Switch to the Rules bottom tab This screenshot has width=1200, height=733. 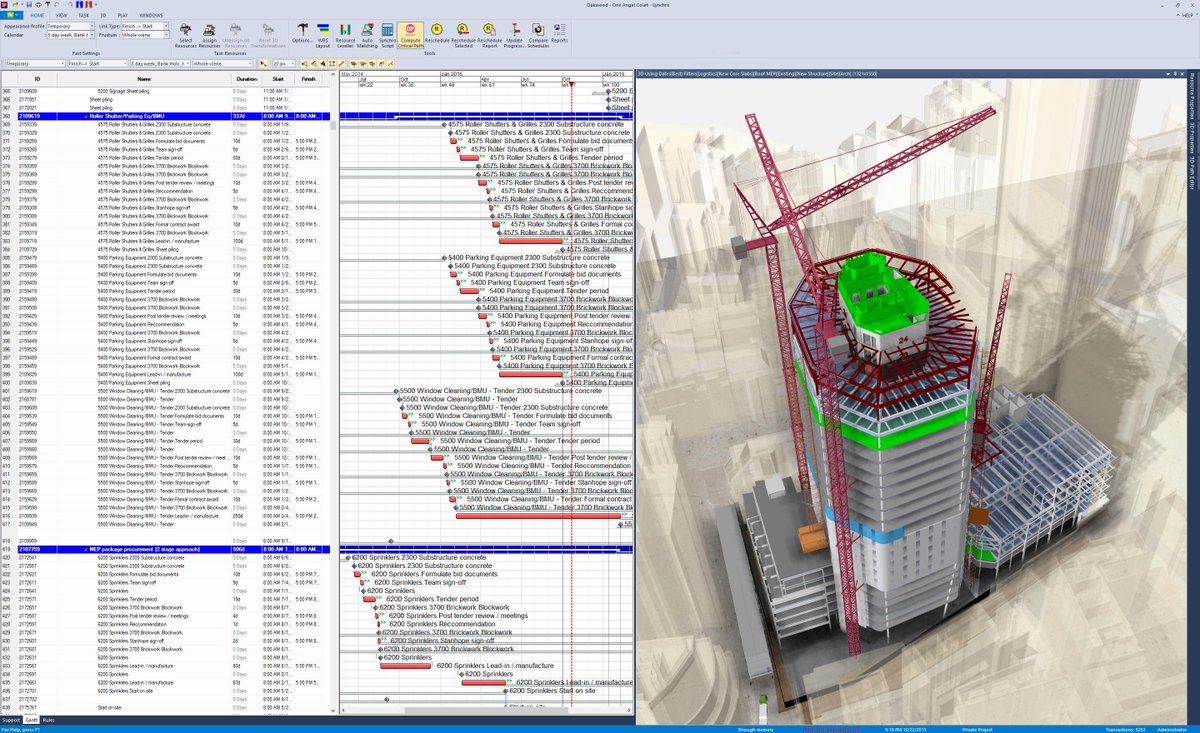tap(48, 719)
